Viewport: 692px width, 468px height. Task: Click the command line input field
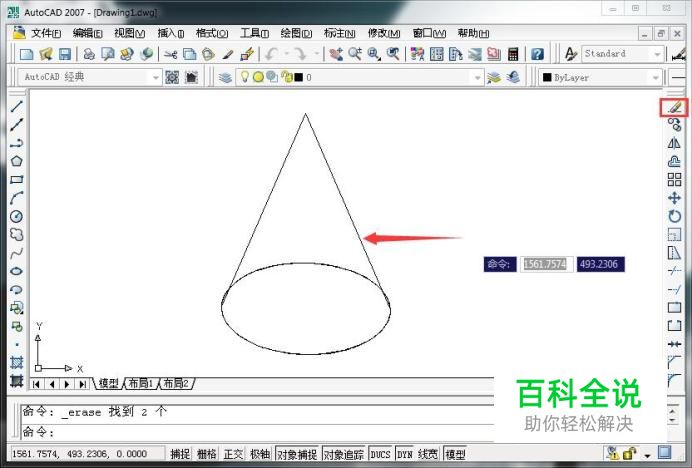258,431
